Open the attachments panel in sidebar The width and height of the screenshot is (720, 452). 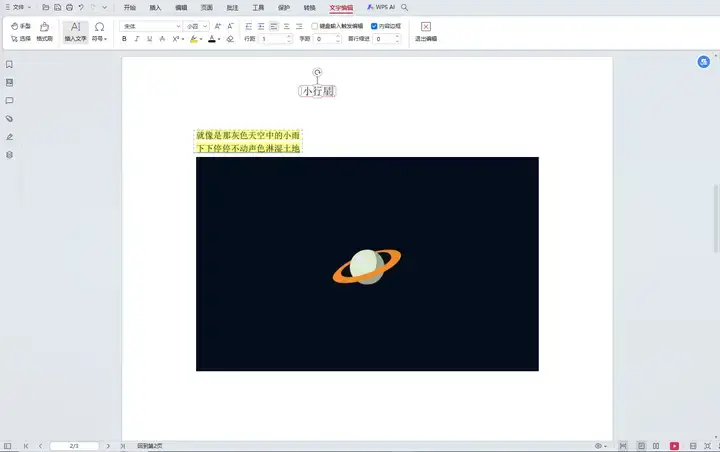point(9,119)
